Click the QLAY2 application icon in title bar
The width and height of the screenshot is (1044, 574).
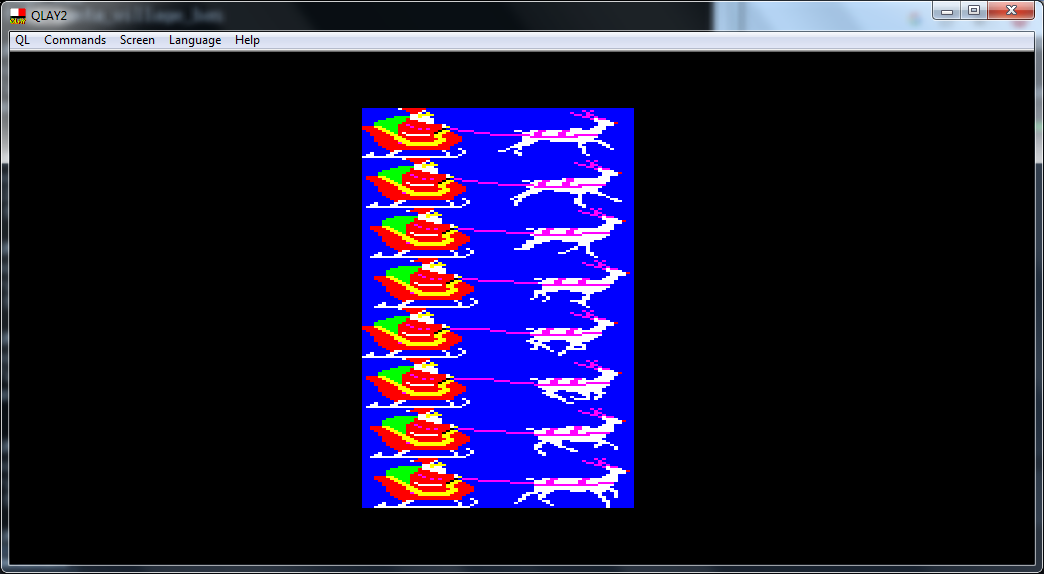18,15
